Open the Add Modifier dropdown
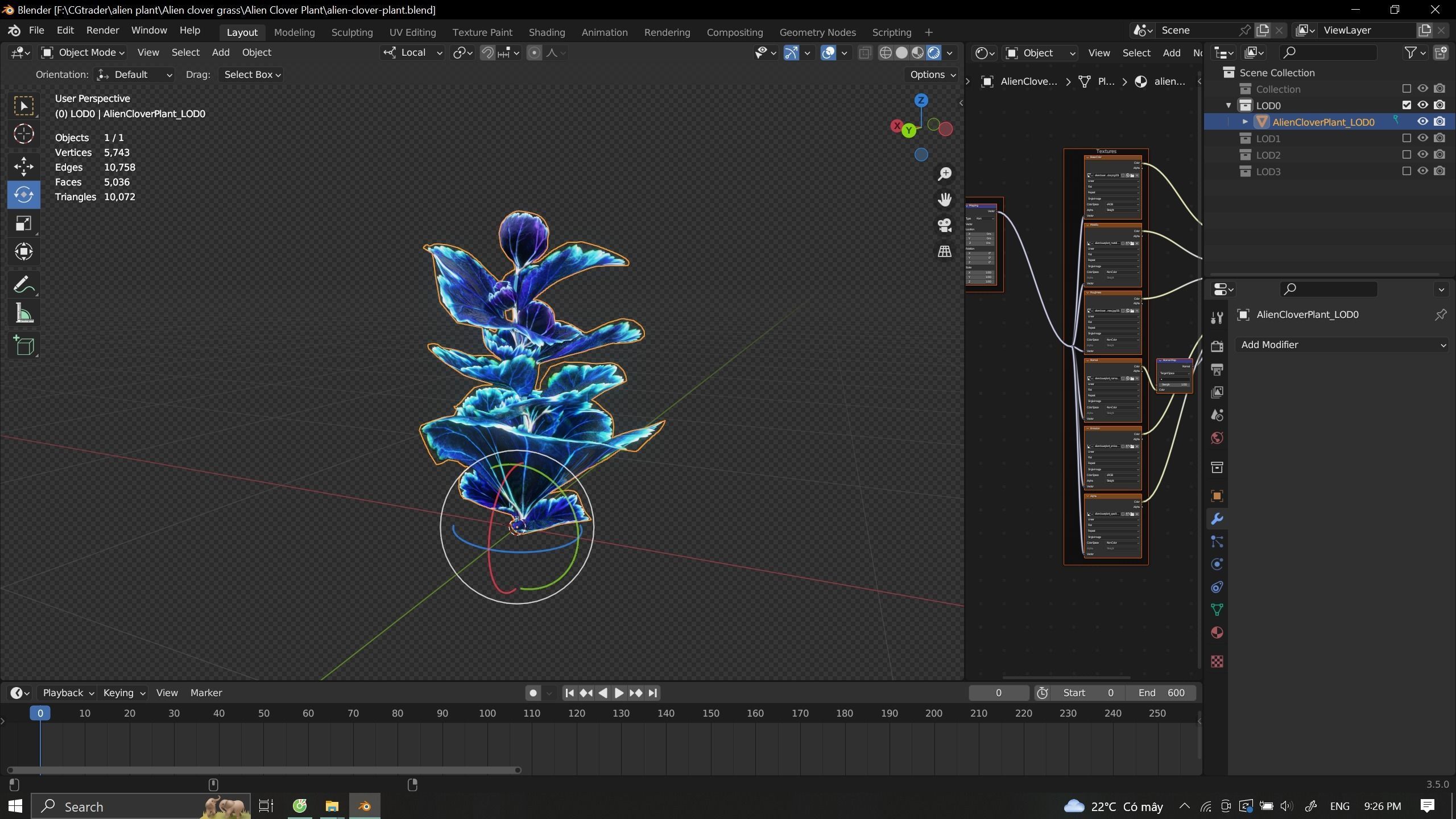 tap(1341, 345)
